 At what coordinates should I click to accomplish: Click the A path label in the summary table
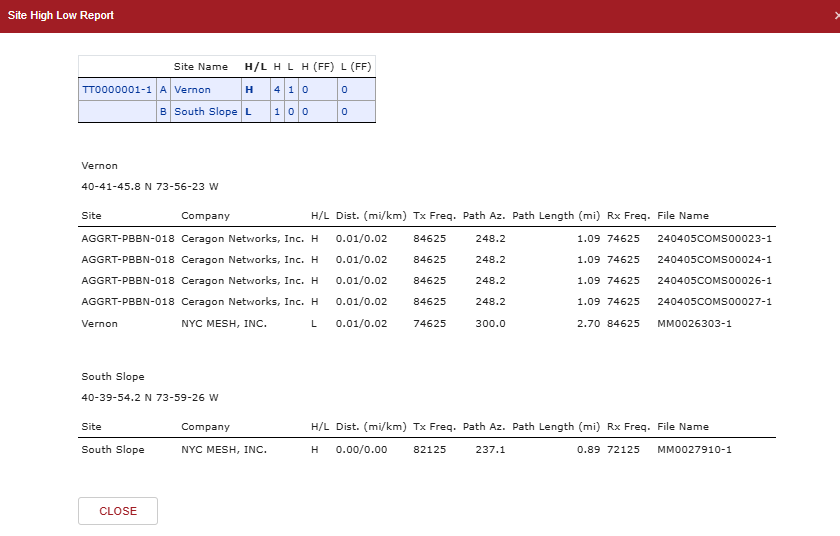point(163,90)
